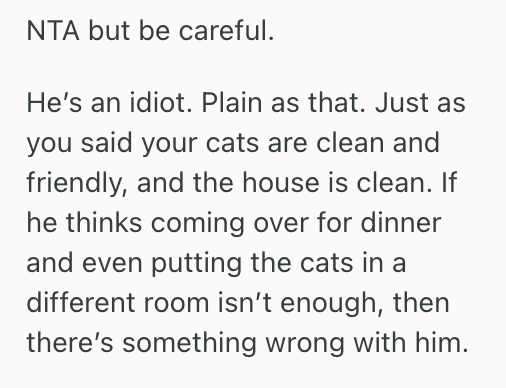Click the word "then" ending the line
506x388 pixels.
(x=421, y=303)
